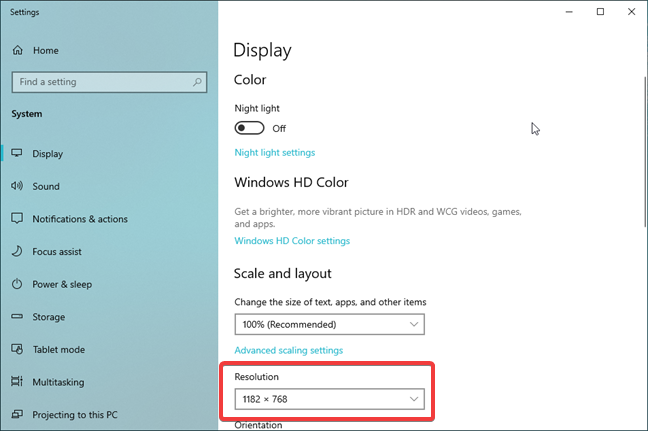Click the search magnifier icon

click(197, 82)
